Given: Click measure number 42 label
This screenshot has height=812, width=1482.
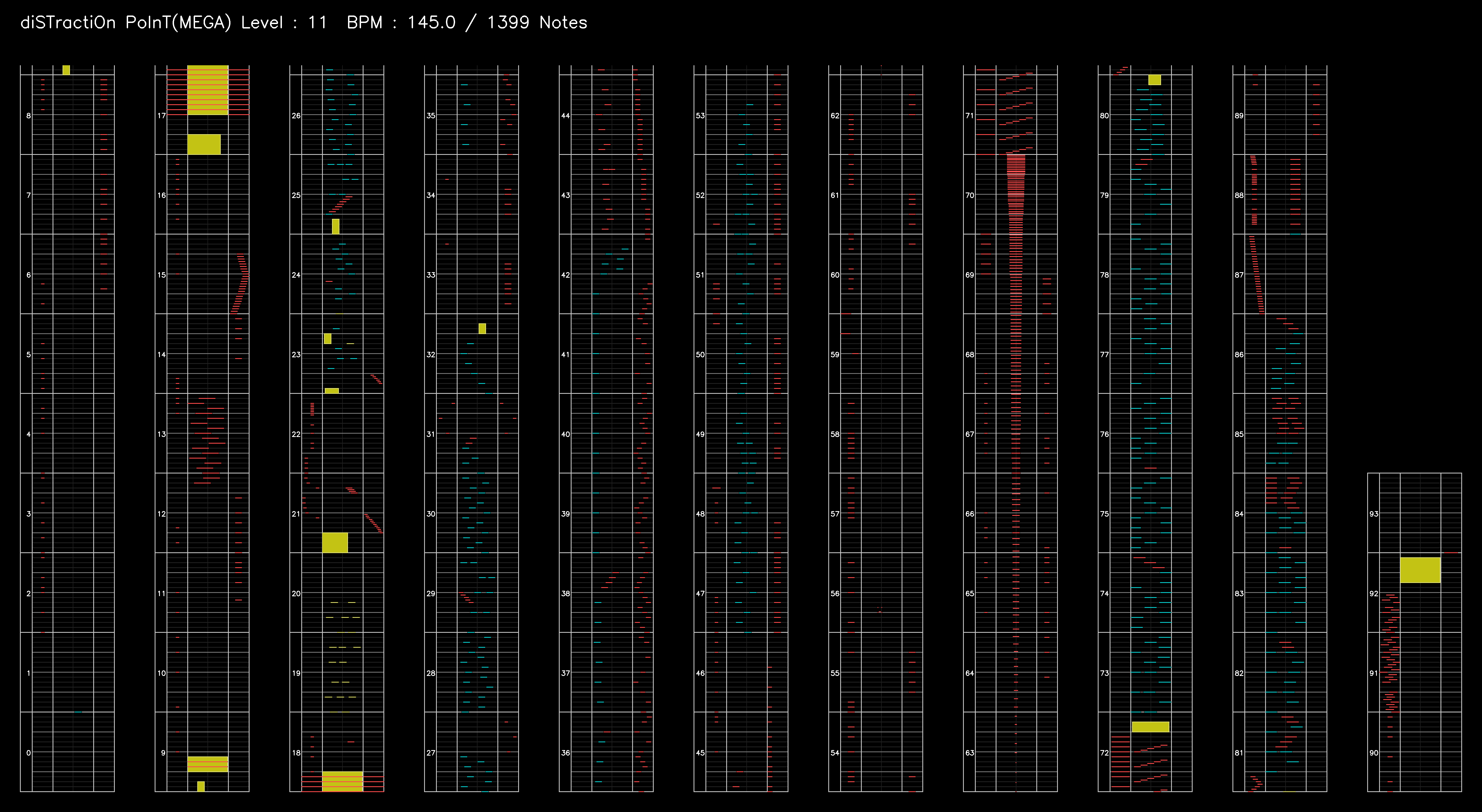Looking at the screenshot, I should click(x=565, y=275).
